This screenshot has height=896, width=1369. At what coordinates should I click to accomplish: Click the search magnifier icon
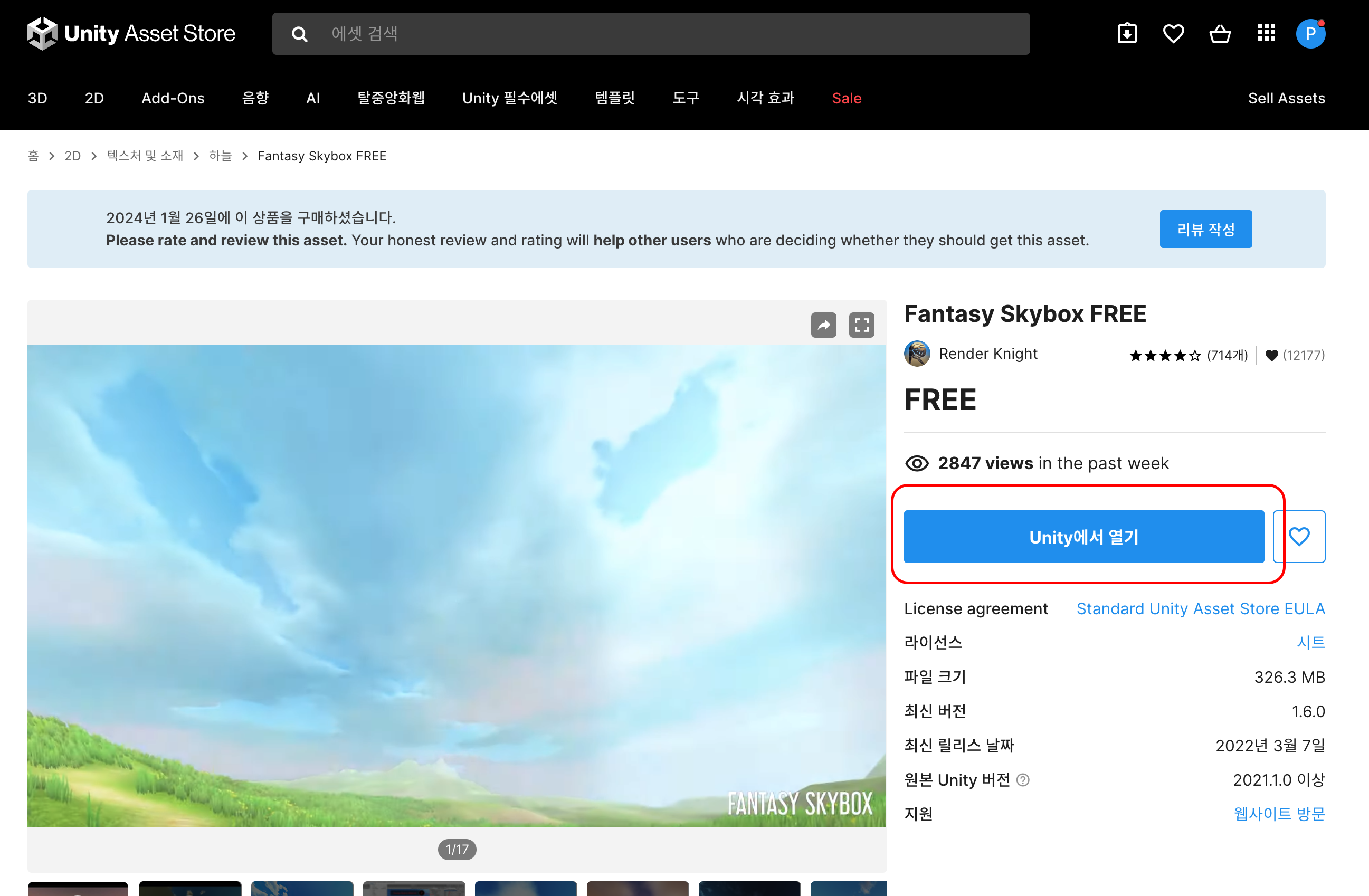point(299,34)
